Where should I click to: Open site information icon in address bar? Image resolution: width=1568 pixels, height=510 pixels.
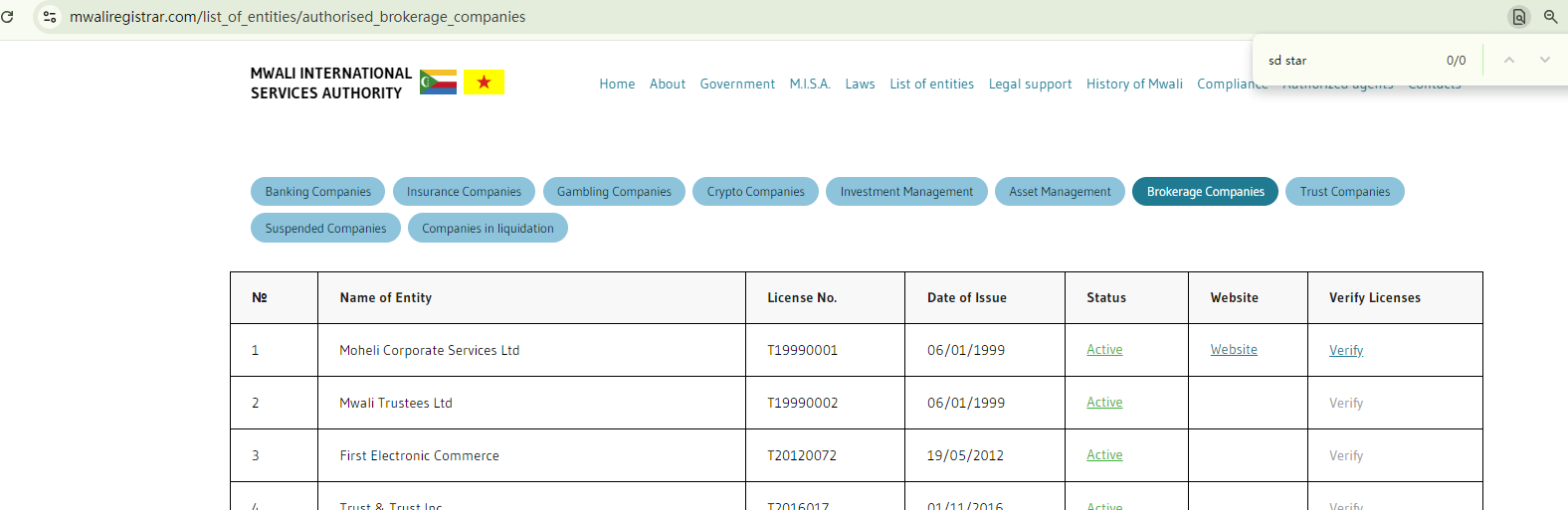pyautogui.click(x=50, y=17)
